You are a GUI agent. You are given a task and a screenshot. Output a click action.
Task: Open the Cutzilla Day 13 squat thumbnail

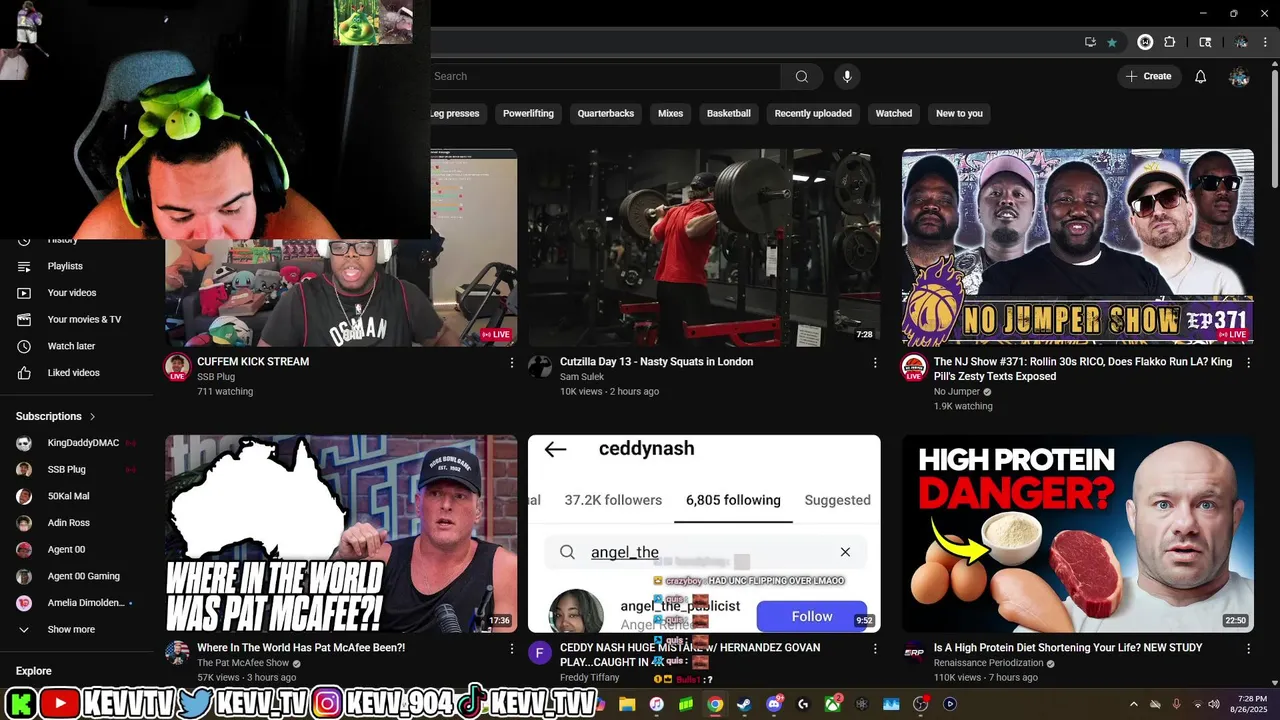pyautogui.click(x=704, y=247)
